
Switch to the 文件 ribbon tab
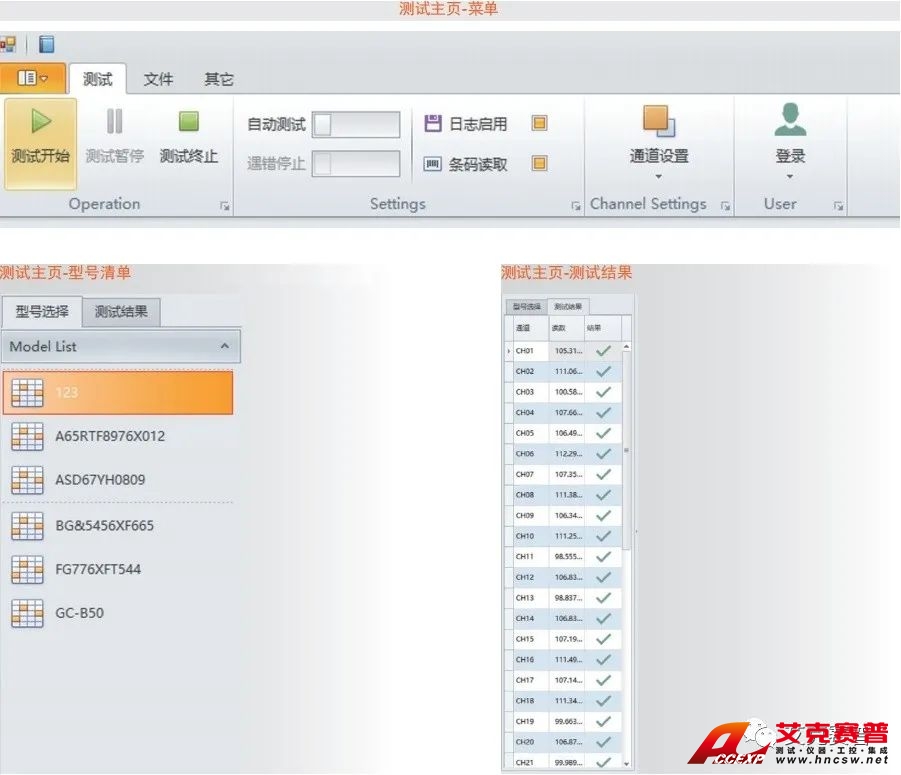click(158, 79)
